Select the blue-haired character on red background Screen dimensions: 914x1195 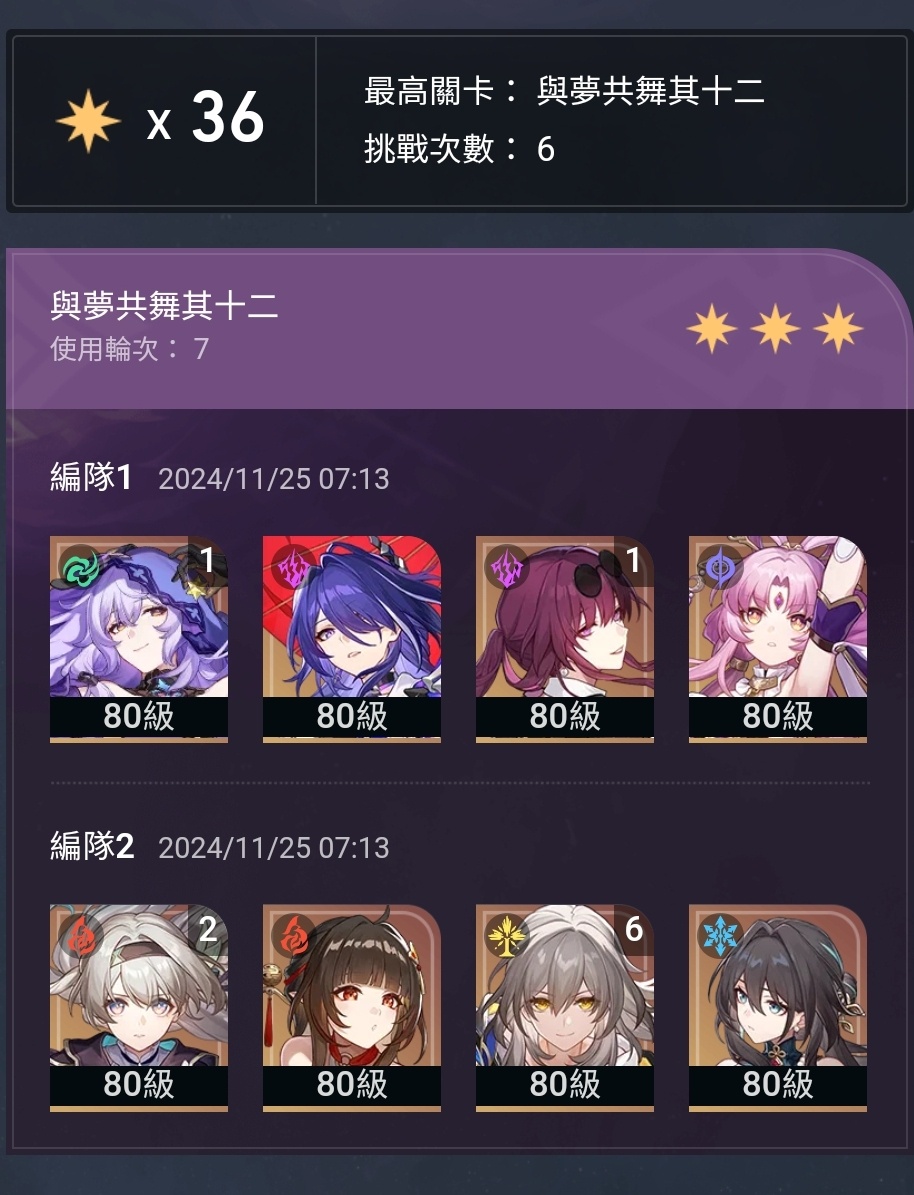coord(351,639)
